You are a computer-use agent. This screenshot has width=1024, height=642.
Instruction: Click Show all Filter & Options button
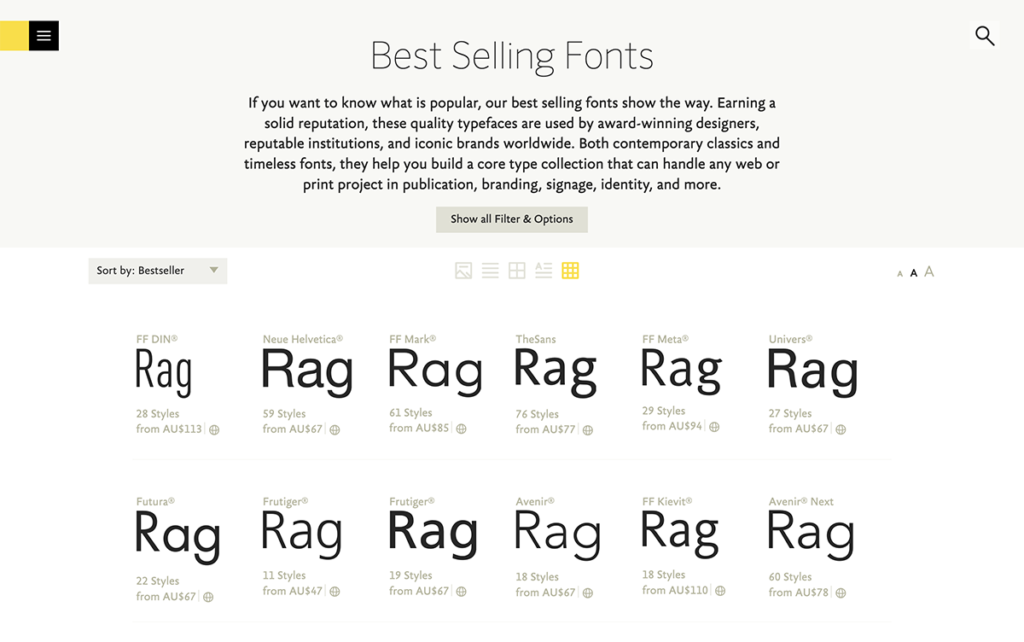[512, 219]
